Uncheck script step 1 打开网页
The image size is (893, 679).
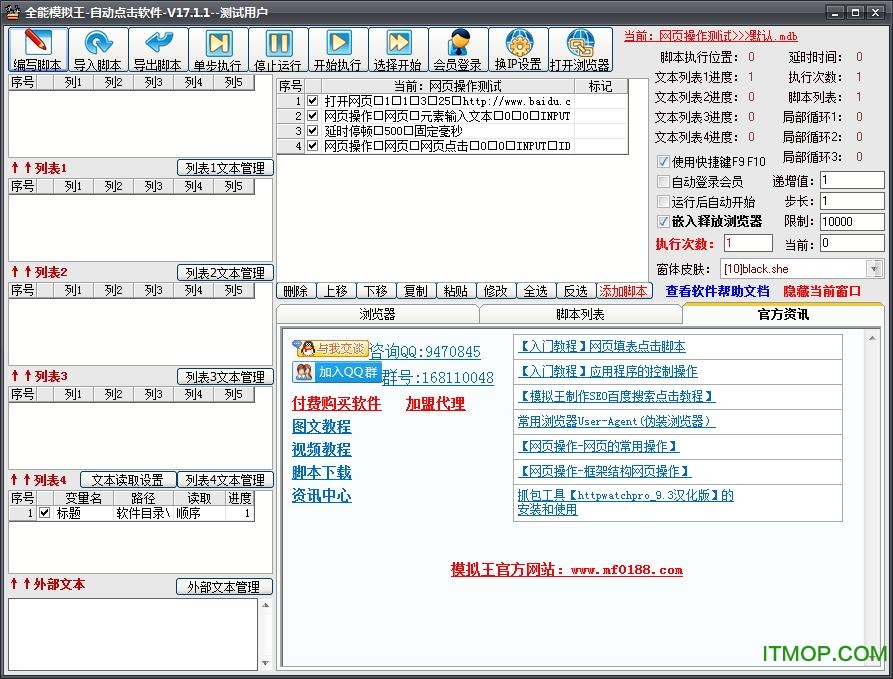click(x=312, y=101)
